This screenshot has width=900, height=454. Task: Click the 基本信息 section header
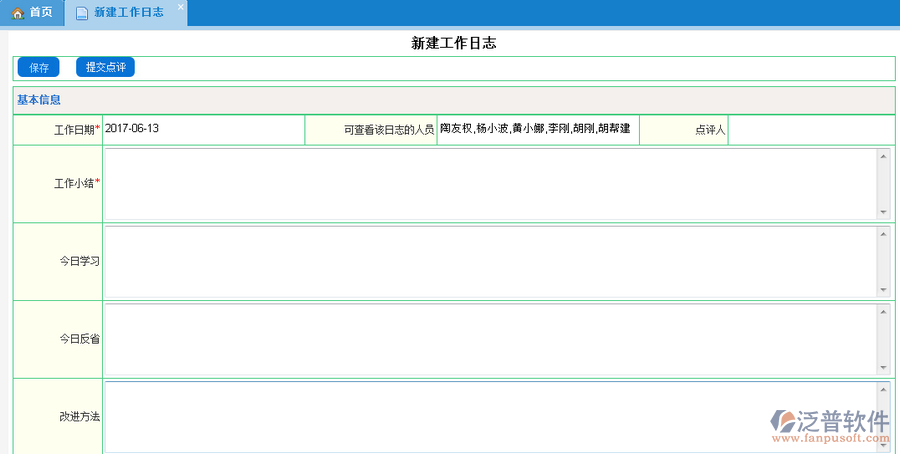pos(40,100)
